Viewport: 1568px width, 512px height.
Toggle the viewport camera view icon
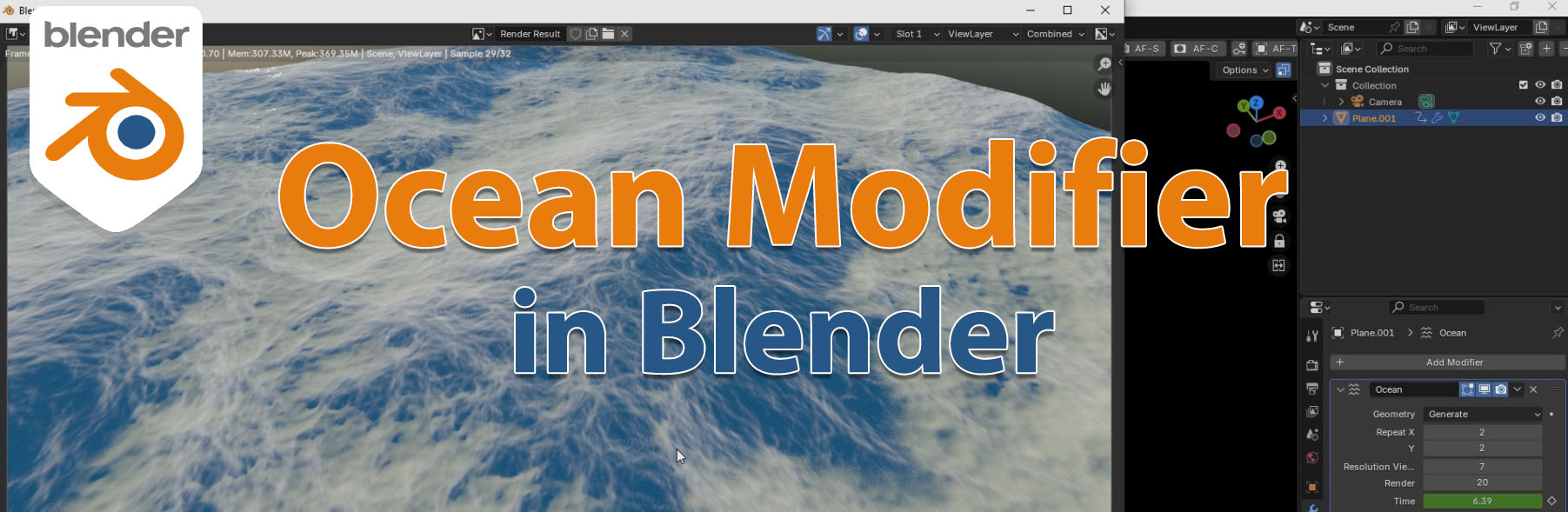click(x=1279, y=216)
